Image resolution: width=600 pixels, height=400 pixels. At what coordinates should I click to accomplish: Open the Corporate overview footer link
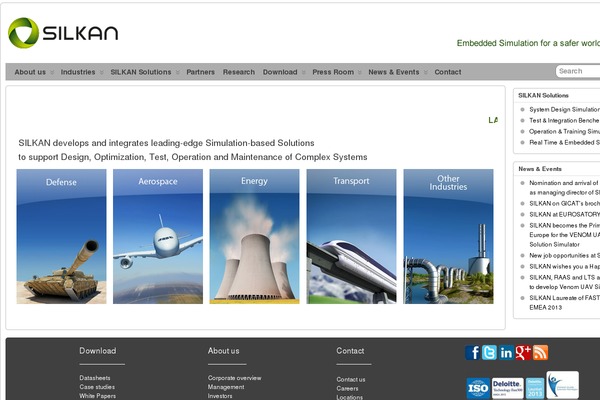pyautogui.click(x=235, y=378)
